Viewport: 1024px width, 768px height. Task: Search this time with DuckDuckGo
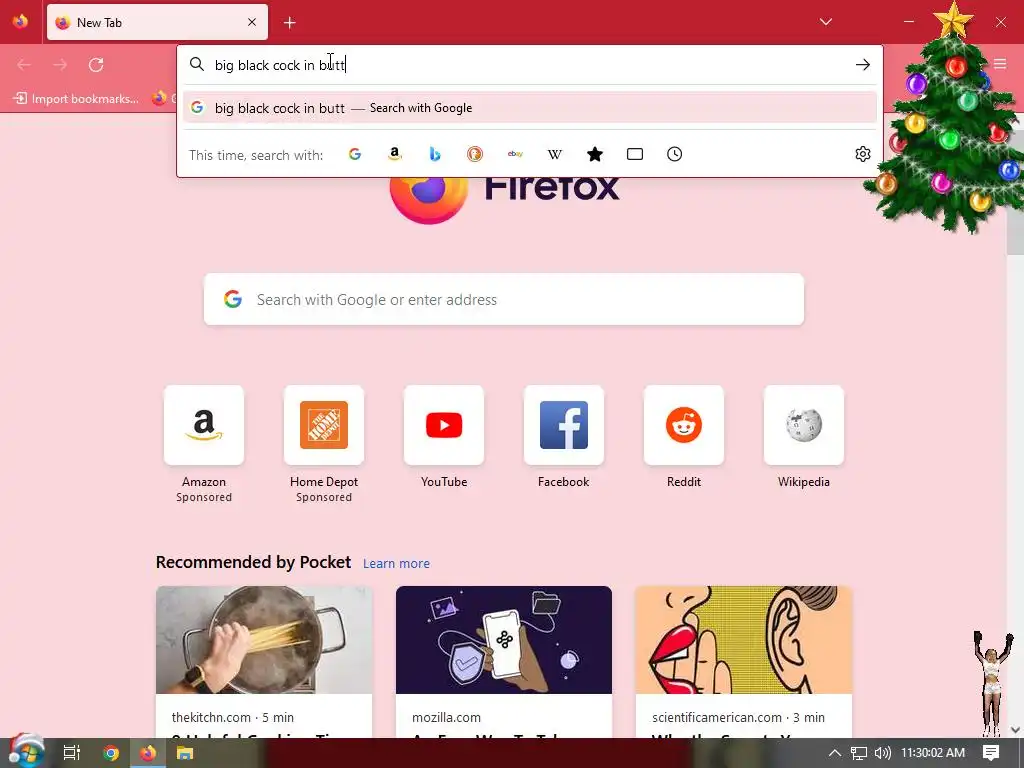[475, 154]
